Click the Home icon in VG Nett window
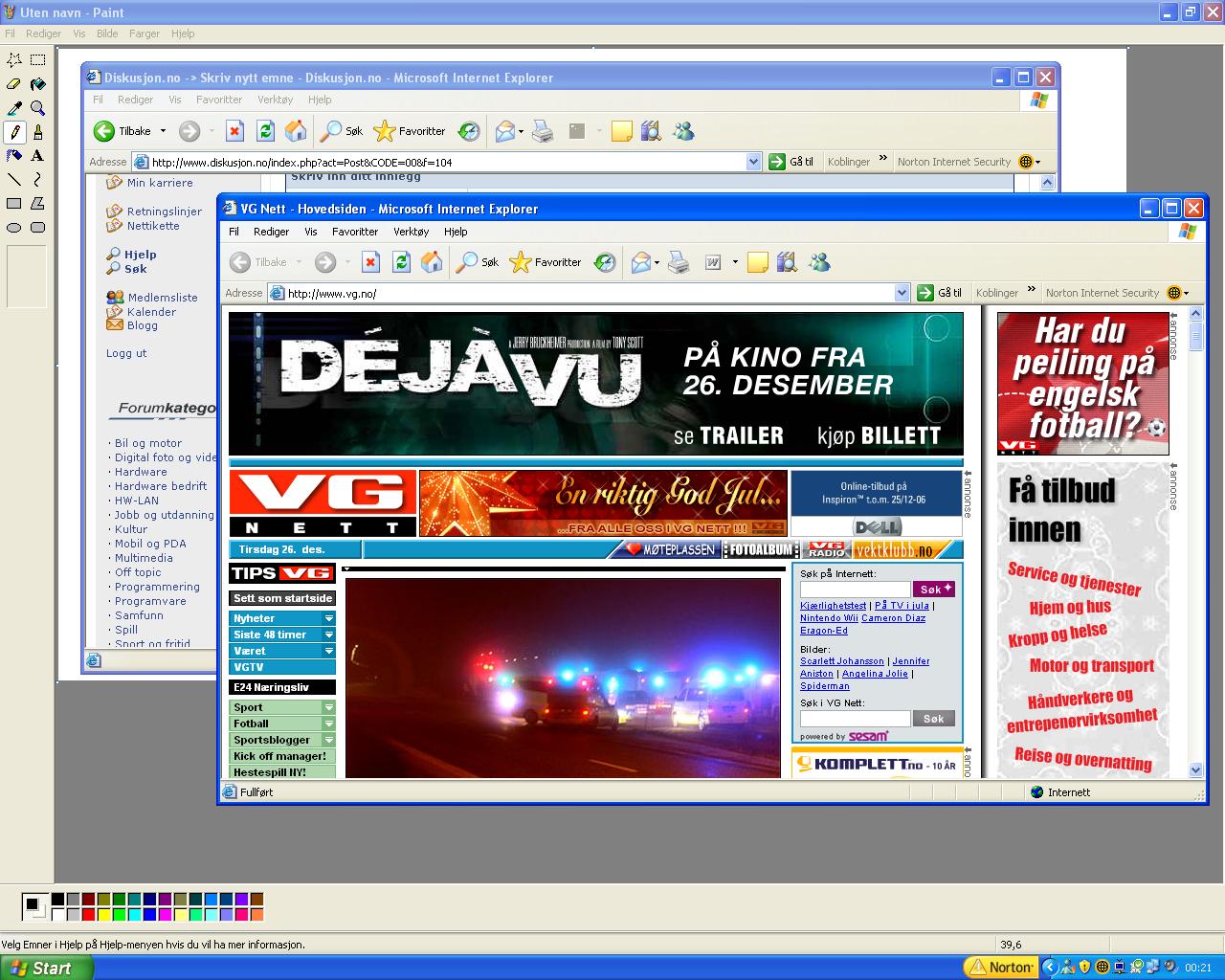The width and height of the screenshot is (1225, 980). pos(433,262)
